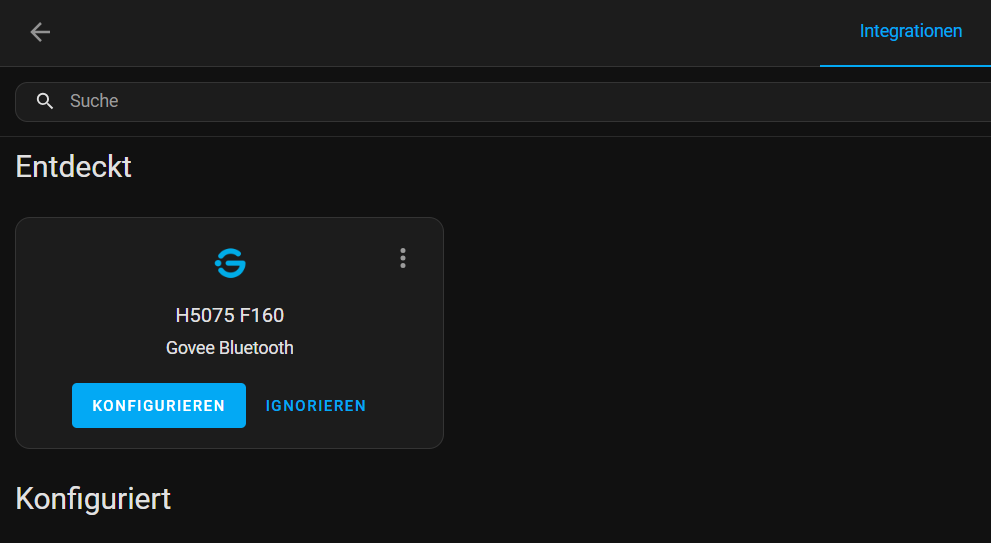Select the discovered Govee device card
The height and width of the screenshot is (543, 991).
[x=229, y=333]
